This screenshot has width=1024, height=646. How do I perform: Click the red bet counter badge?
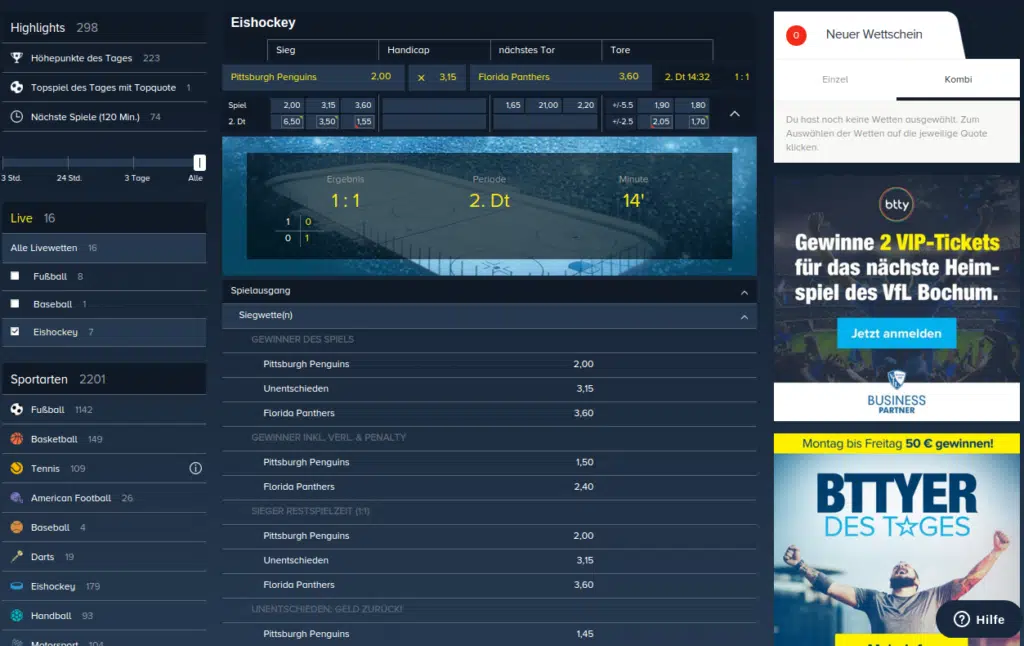tap(796, 35)
